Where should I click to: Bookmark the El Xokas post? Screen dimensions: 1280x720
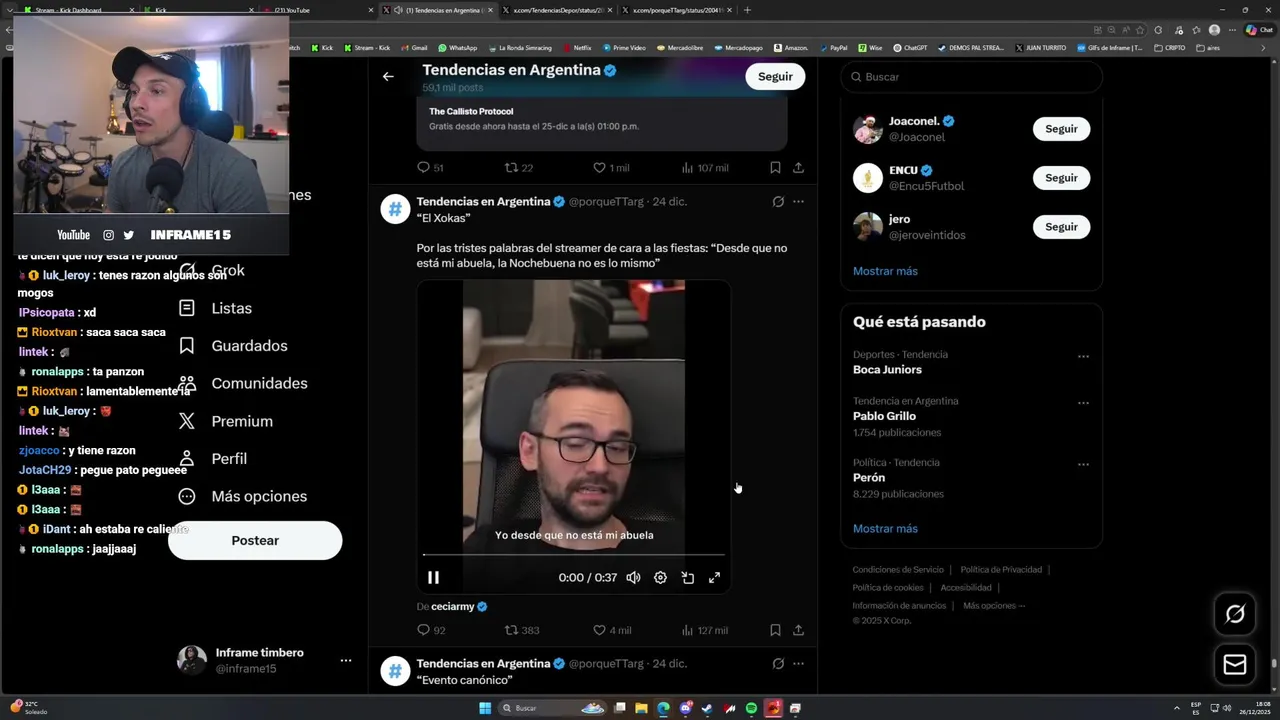click(x=775, y=630)
